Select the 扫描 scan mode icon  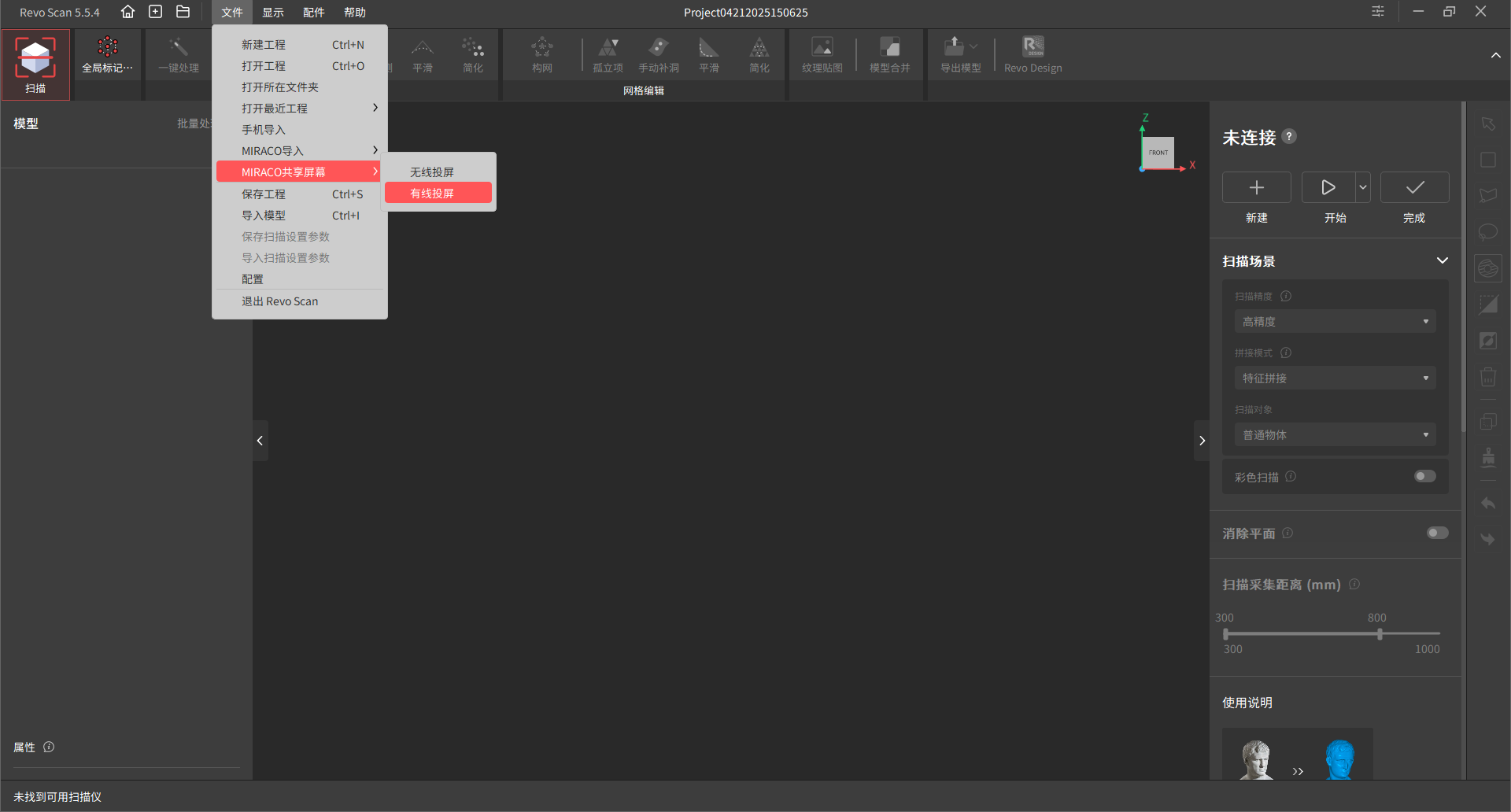point(35,65)
